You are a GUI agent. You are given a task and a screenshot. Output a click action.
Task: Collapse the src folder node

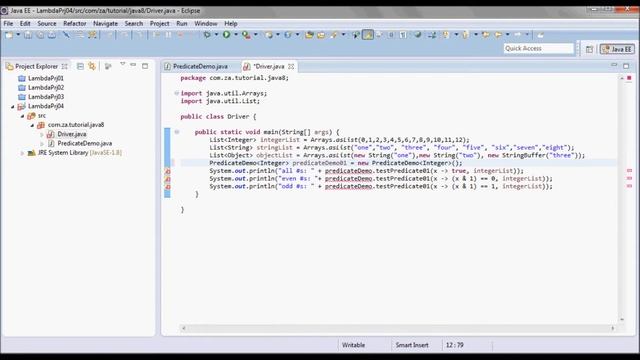tap(22, 116)
